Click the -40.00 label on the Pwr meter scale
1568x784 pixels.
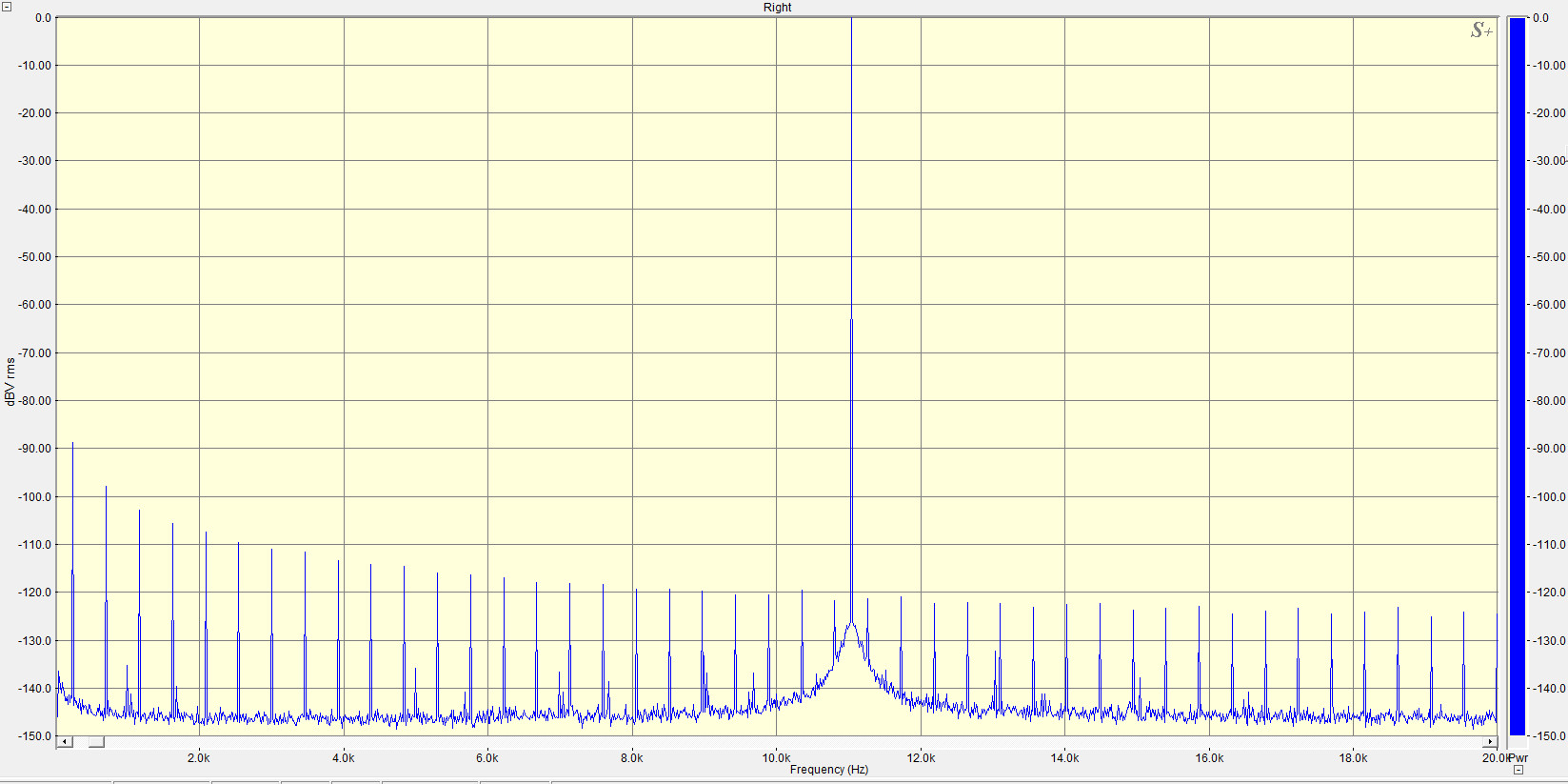tap(1549, 210)
